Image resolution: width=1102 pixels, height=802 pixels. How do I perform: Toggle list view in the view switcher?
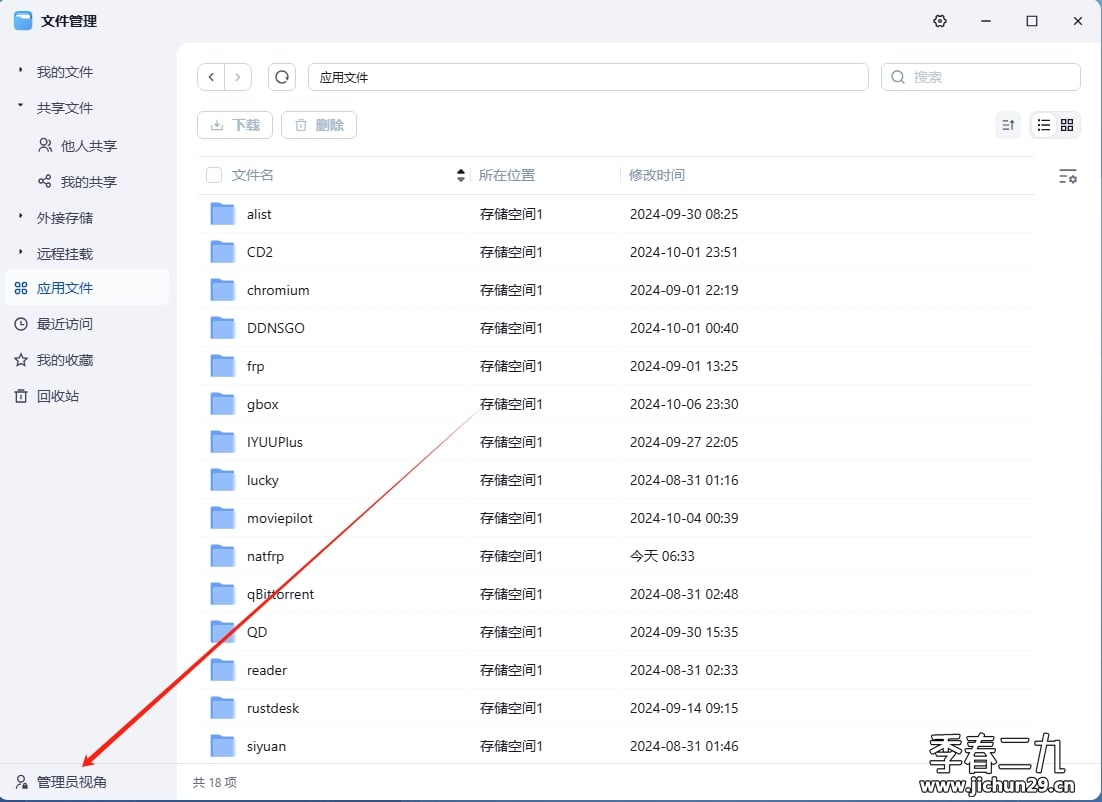(1043, 125)
